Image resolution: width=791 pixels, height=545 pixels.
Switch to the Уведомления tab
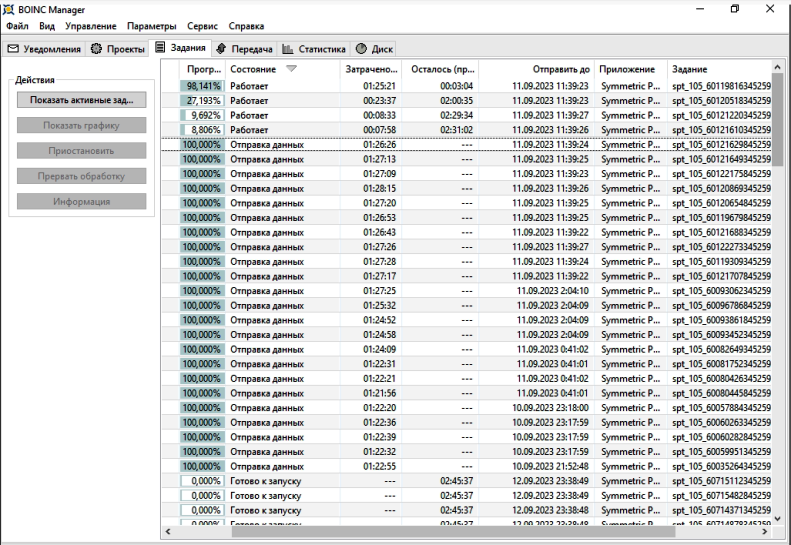(x=44, y=49)
